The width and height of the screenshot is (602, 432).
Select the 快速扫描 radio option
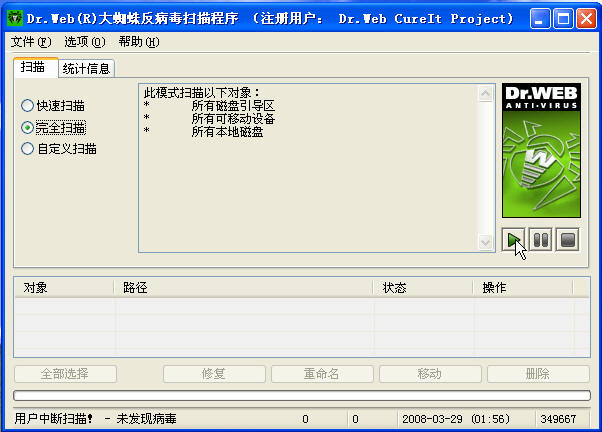(53, 106)
